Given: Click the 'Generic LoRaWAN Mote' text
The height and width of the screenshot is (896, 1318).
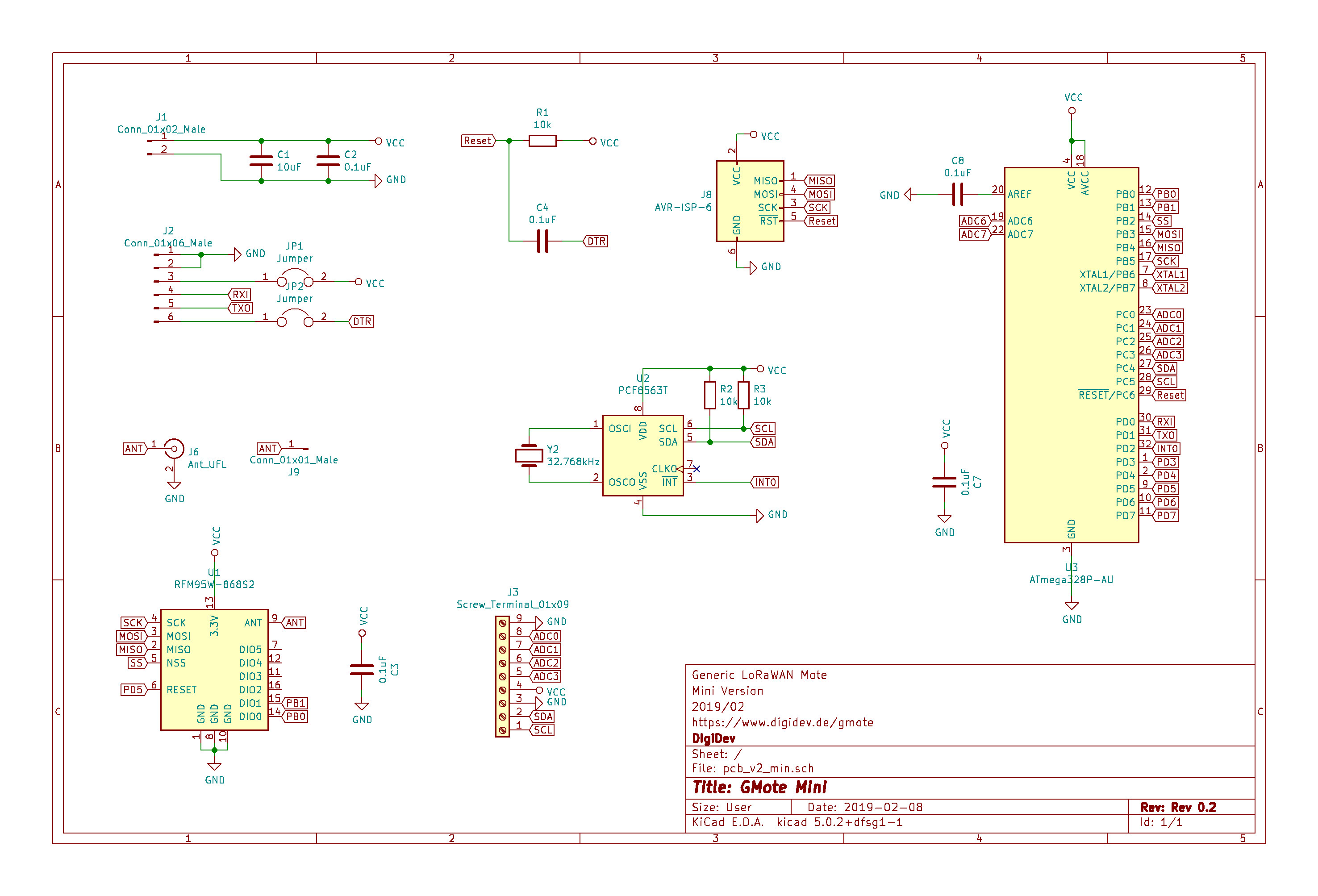Looking at the screenshot, I should point(759,675).
